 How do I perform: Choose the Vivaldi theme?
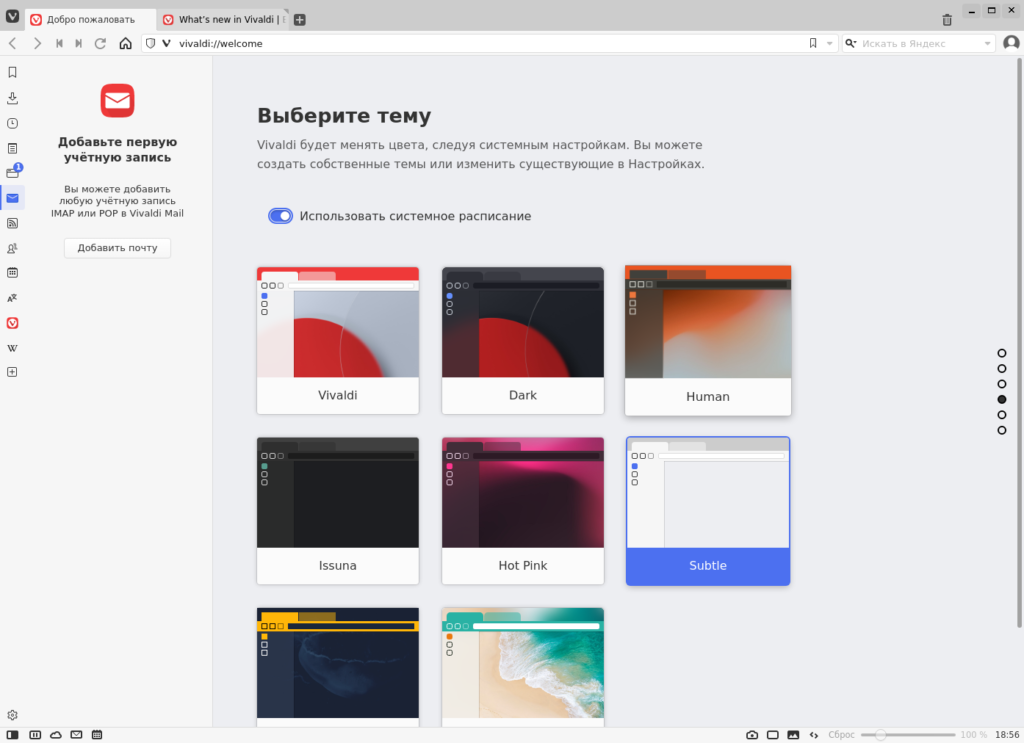(338, 340)
